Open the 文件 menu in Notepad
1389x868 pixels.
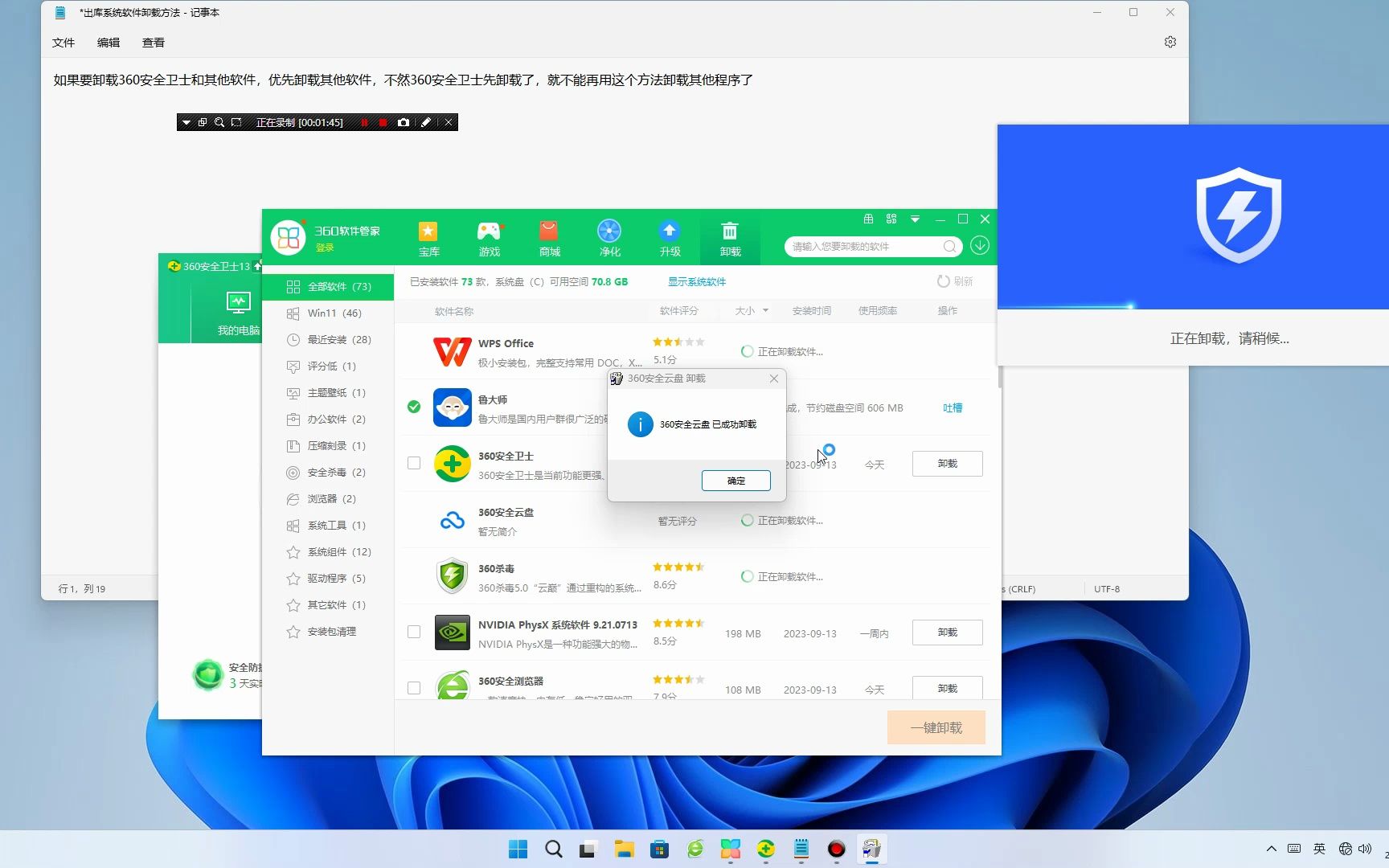(x=63, y=42)
